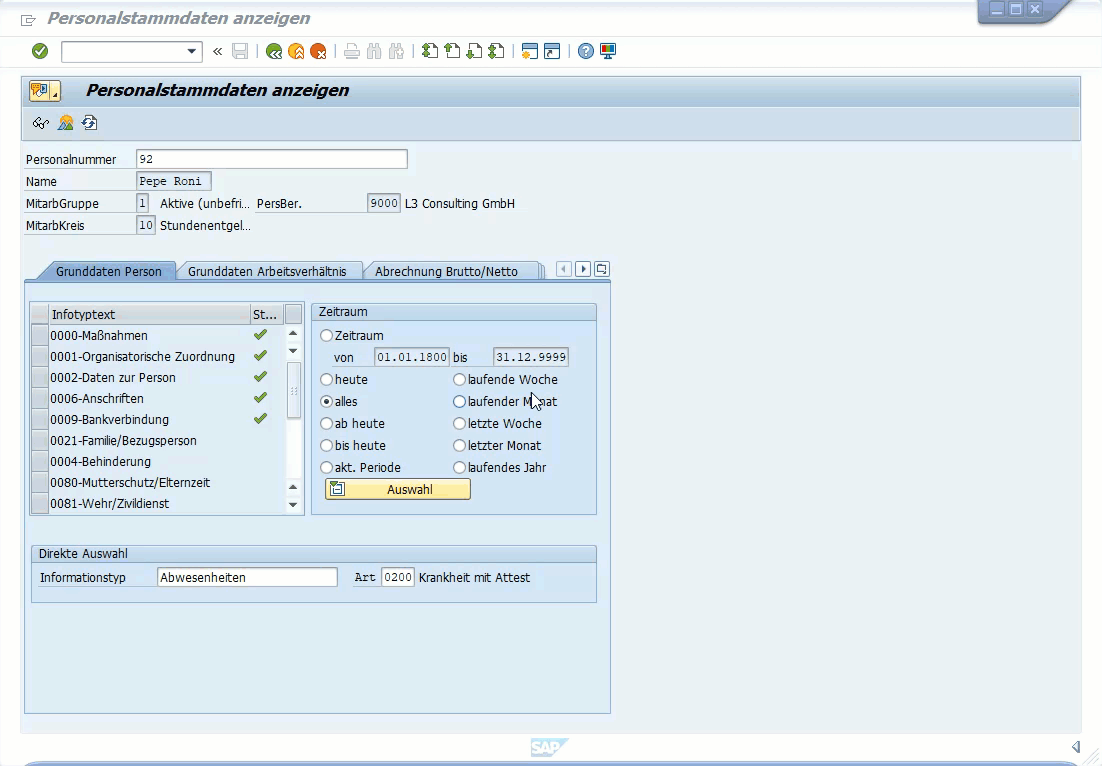Select the alles radio button
This screenshot has width=1102, height=766.
pos(326,401)
